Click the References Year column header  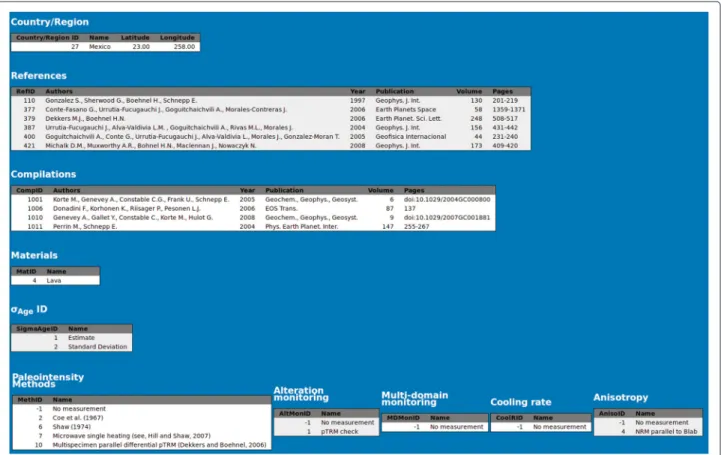pos(358,91)
